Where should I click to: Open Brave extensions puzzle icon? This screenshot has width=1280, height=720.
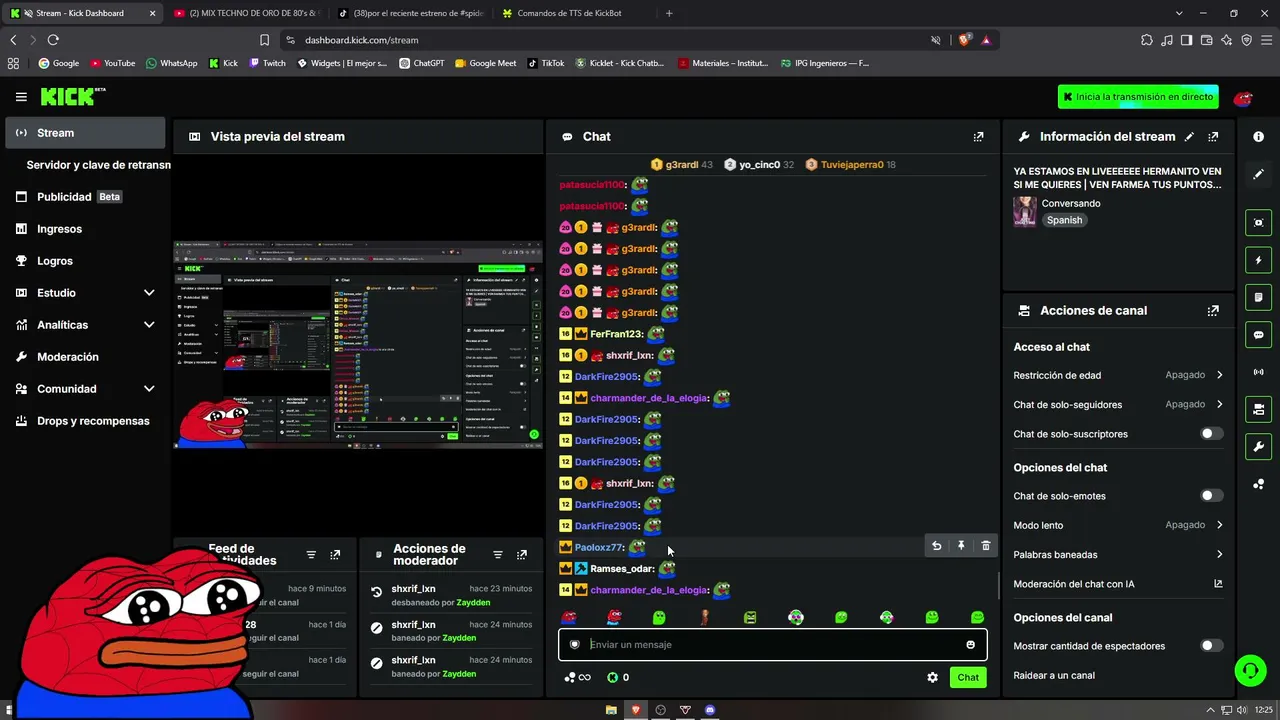(x=1147, y=40)
